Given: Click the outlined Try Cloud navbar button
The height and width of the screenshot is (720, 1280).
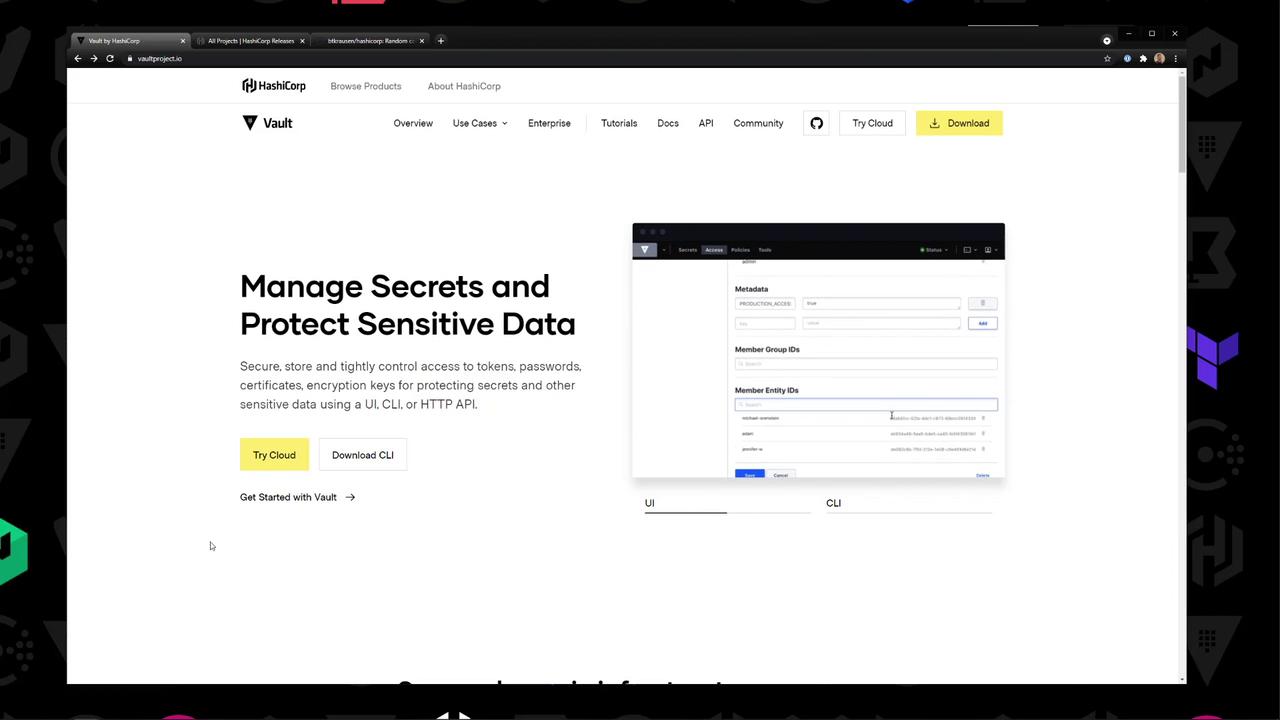Looking at the screenshot, I should click(872, 123).
